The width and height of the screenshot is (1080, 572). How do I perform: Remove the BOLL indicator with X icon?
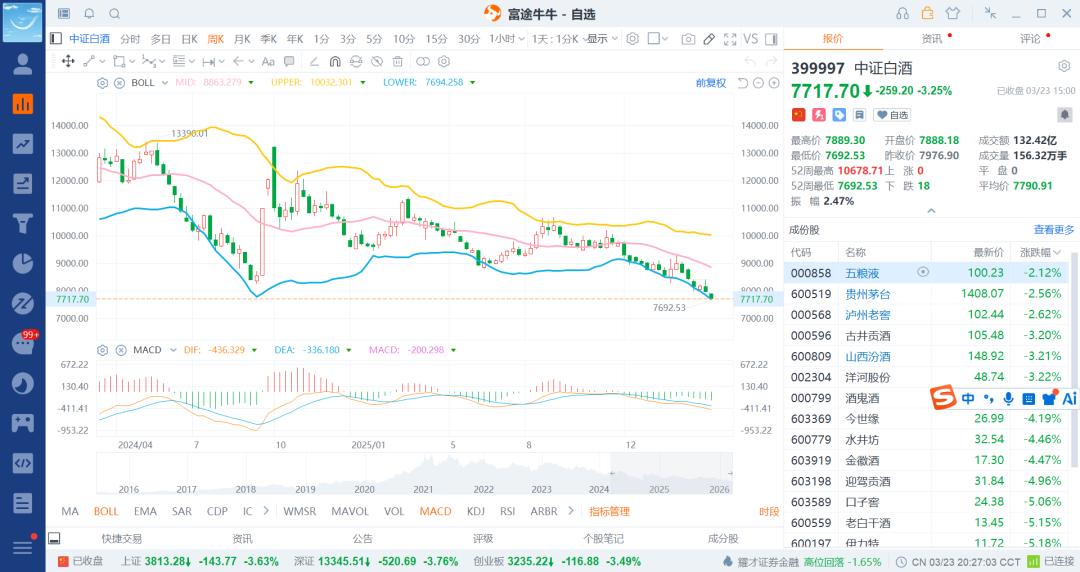coord(119,82)
